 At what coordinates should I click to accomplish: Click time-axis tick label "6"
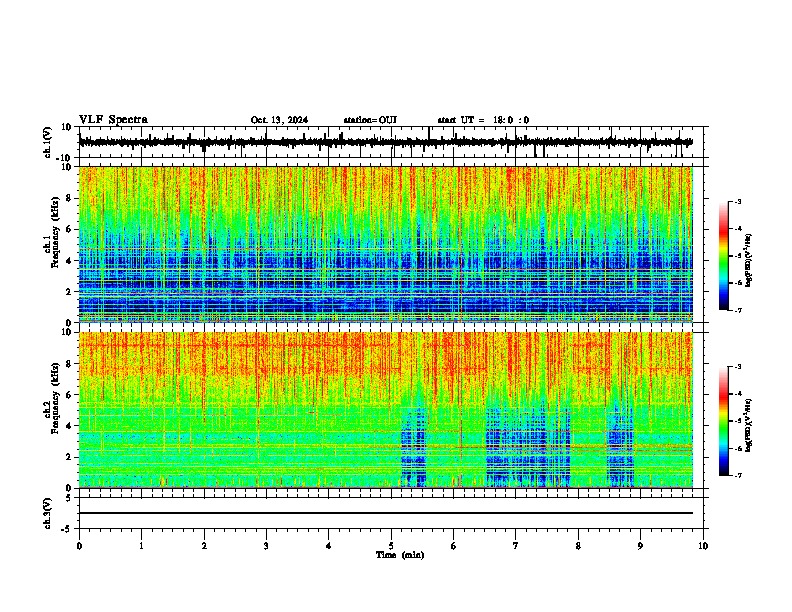click(453, 546)
